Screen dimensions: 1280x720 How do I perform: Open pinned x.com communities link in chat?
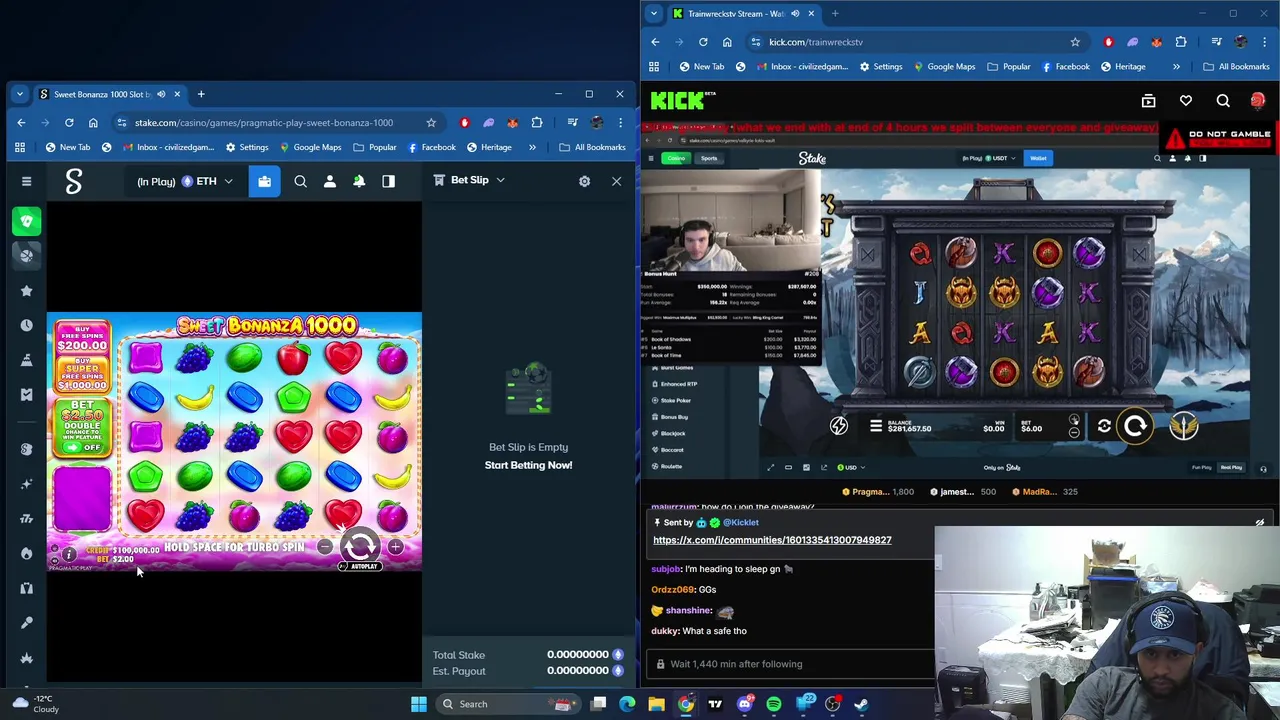(x=772, y=540)
